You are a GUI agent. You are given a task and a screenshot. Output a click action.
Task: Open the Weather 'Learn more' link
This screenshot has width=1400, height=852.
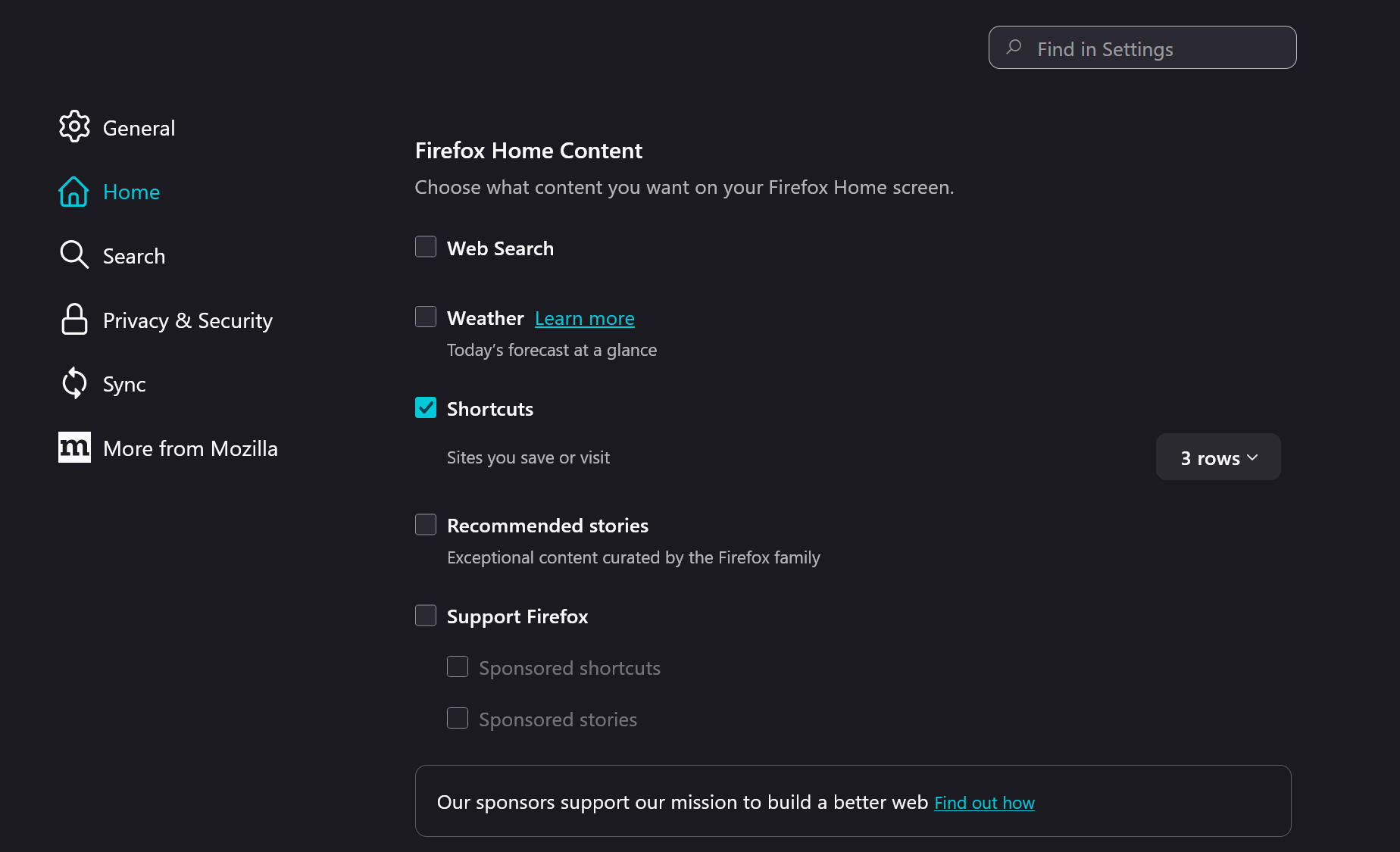584,319
